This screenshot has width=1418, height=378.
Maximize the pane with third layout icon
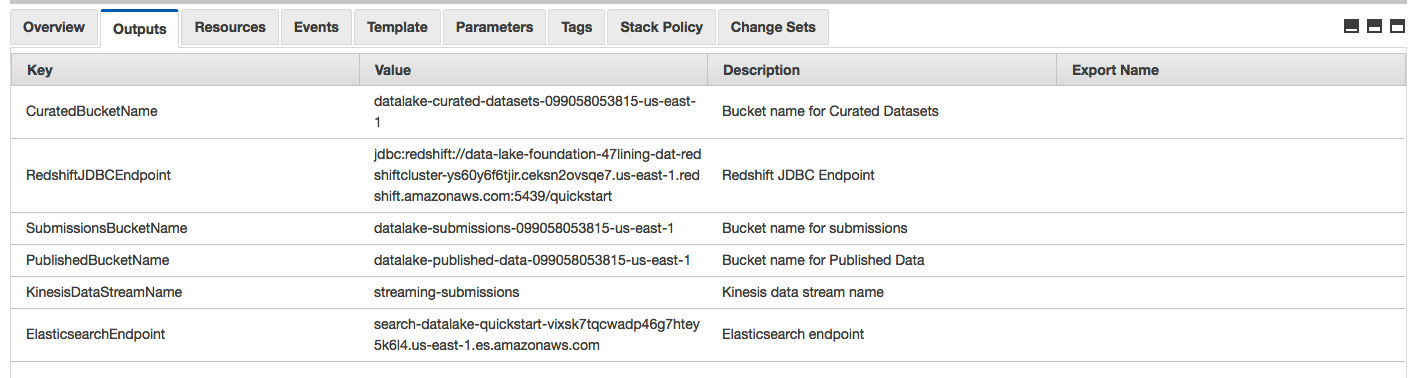click(1397, 27)
